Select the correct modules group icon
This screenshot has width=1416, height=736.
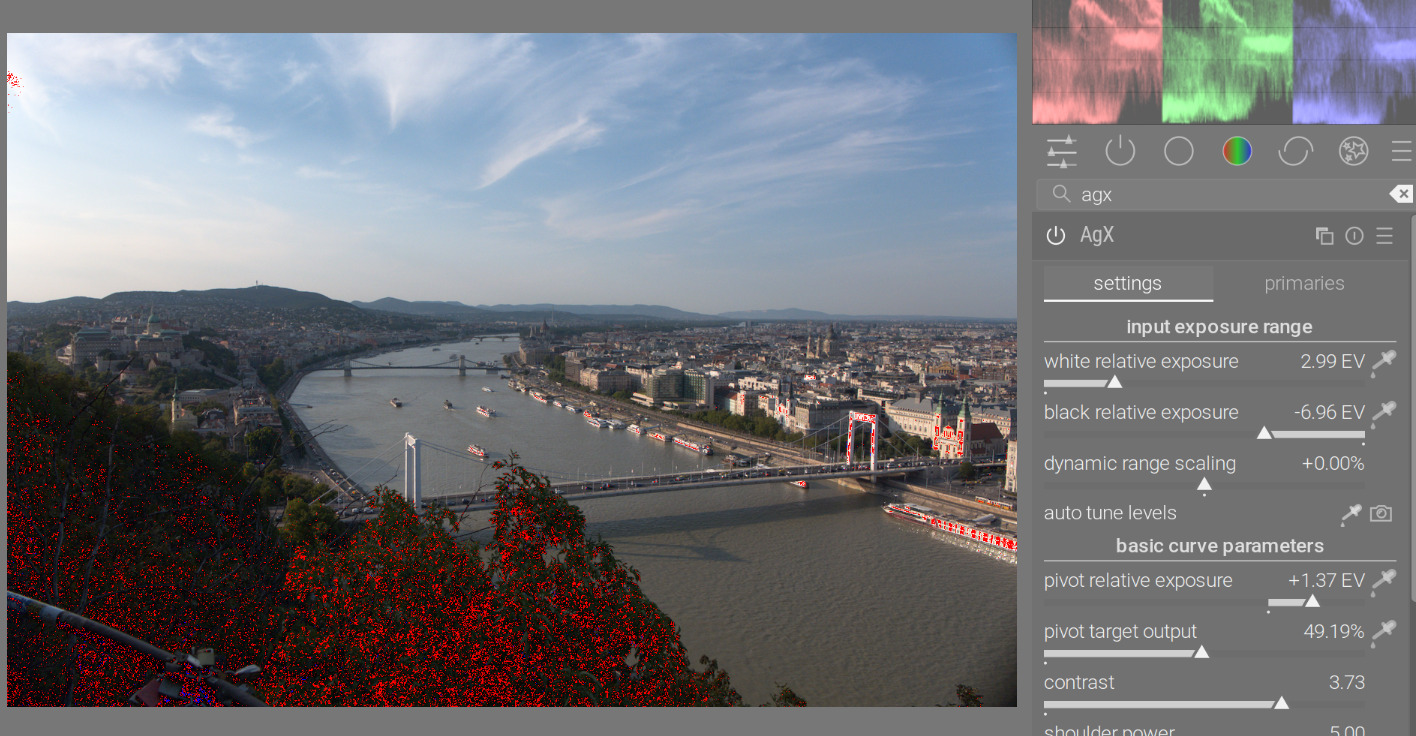pyautogui.click(x=1295, y=152)
